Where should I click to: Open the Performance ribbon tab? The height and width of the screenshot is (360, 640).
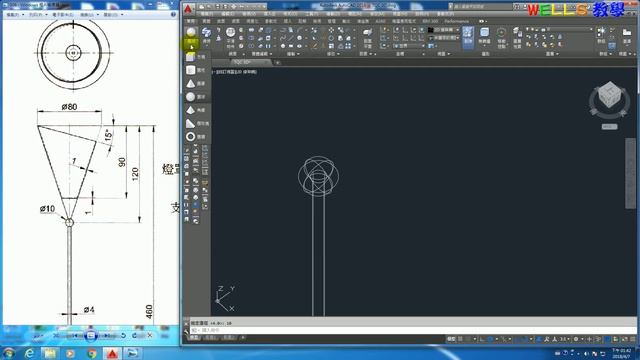tap(457, 21)
